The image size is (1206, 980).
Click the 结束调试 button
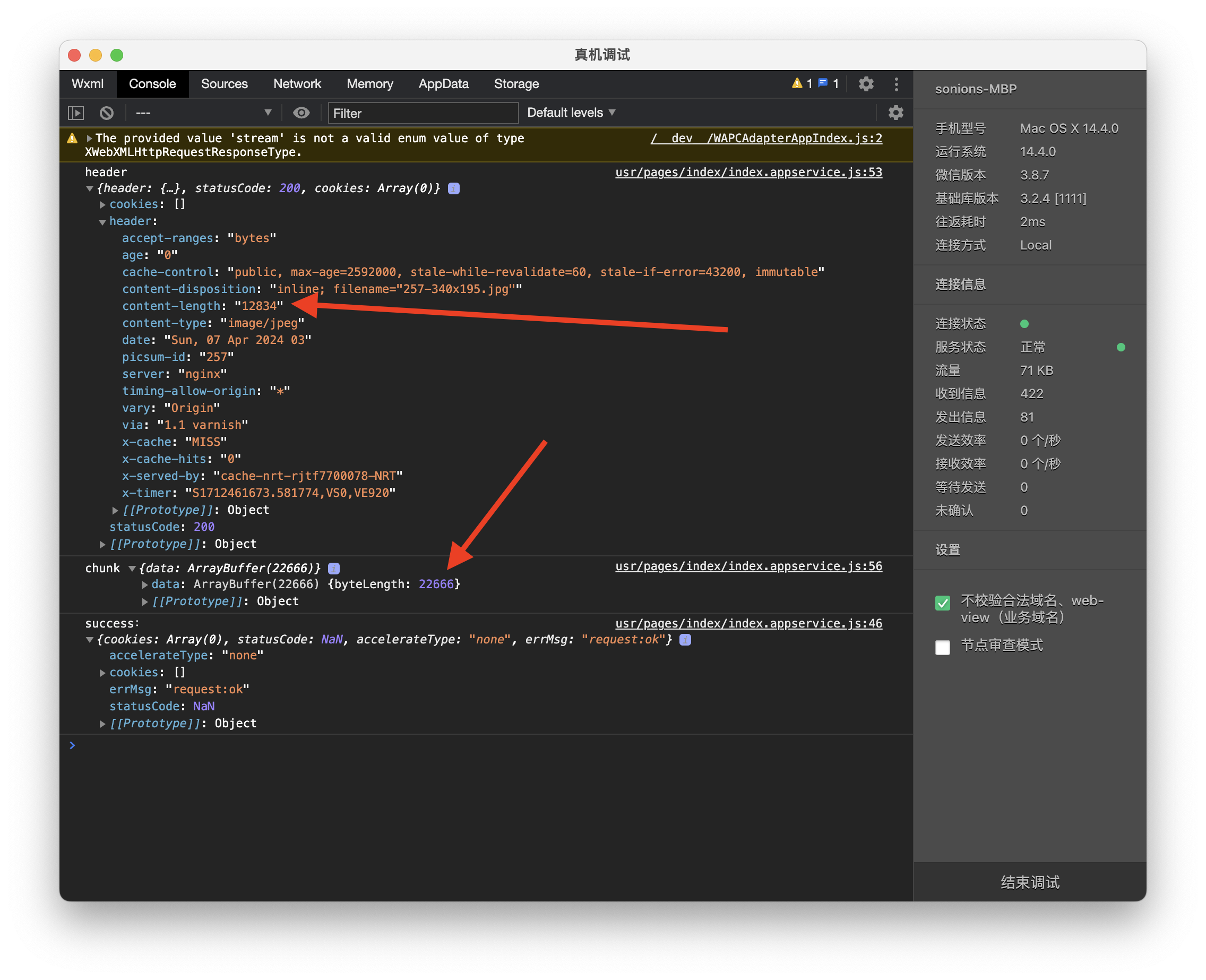coord(1029,882)
